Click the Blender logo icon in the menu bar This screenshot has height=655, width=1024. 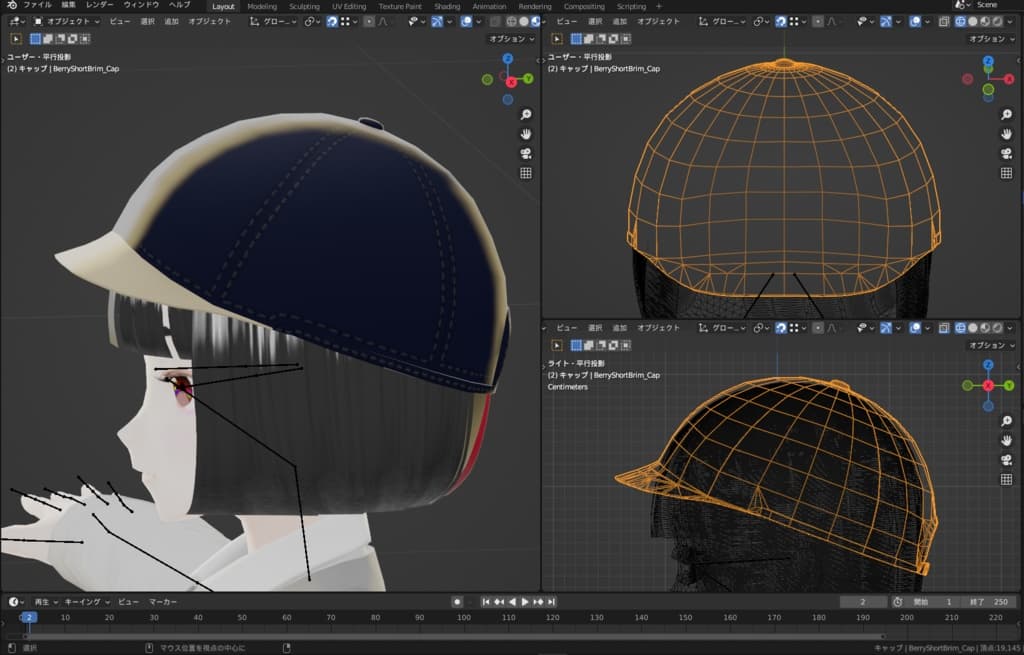click(10, 5)
